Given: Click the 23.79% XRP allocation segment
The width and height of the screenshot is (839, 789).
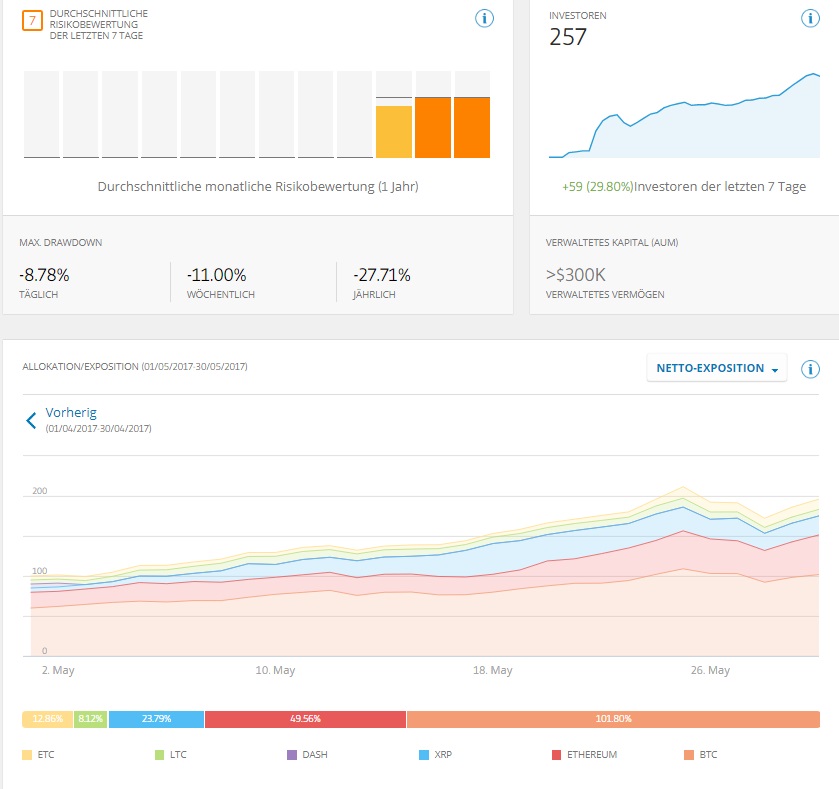Looking at the screenshot, I should (156, 719).
